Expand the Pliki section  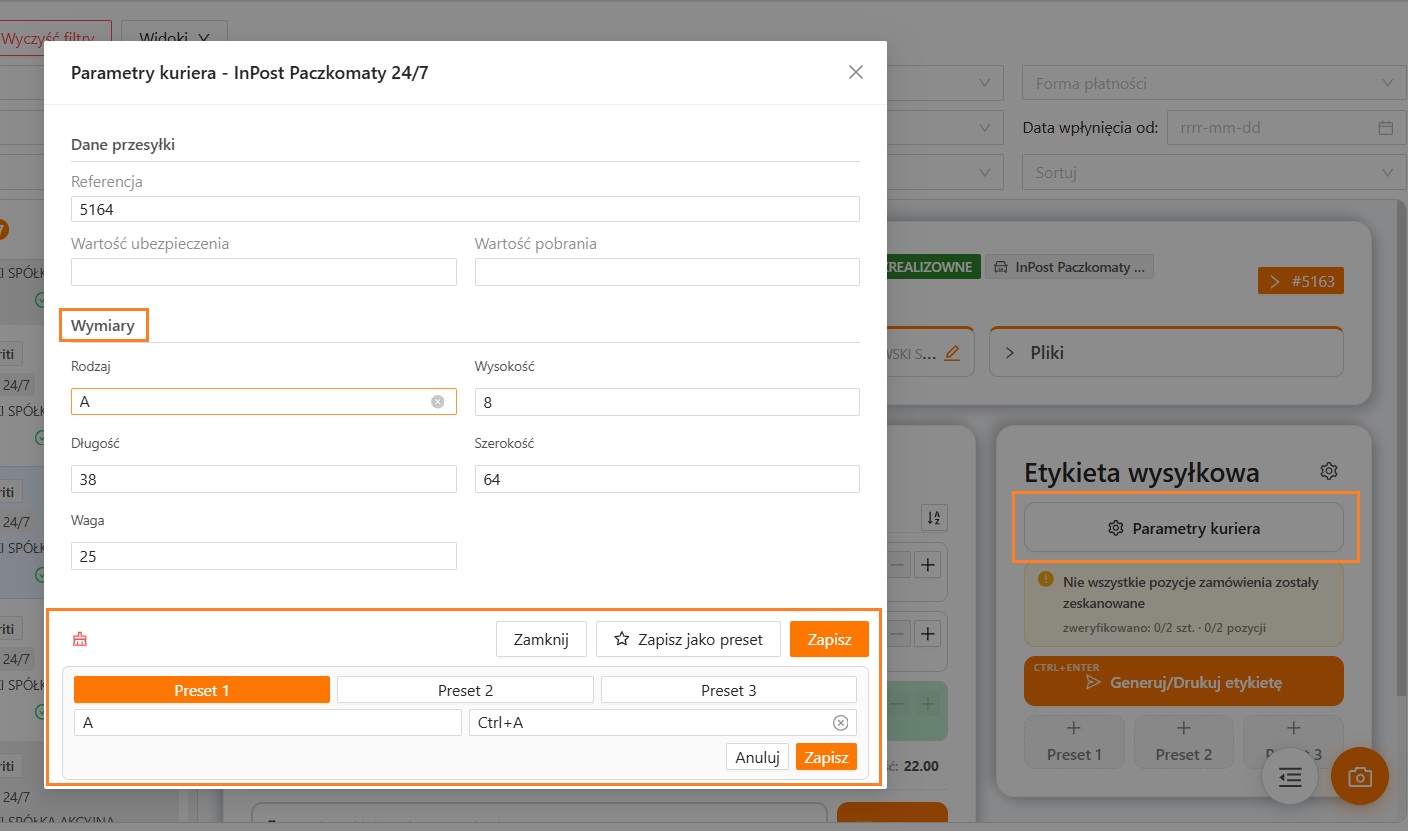coord(1166,353)
